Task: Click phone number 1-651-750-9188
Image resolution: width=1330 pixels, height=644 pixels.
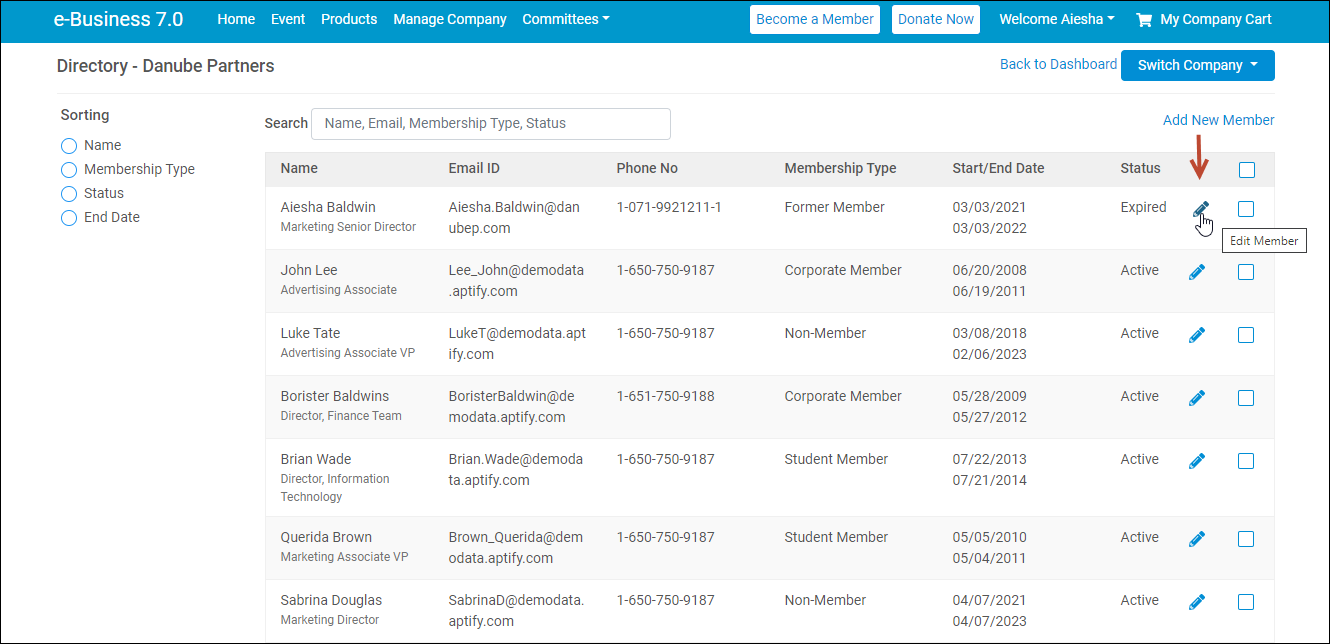Action: [x=665, y=396]
